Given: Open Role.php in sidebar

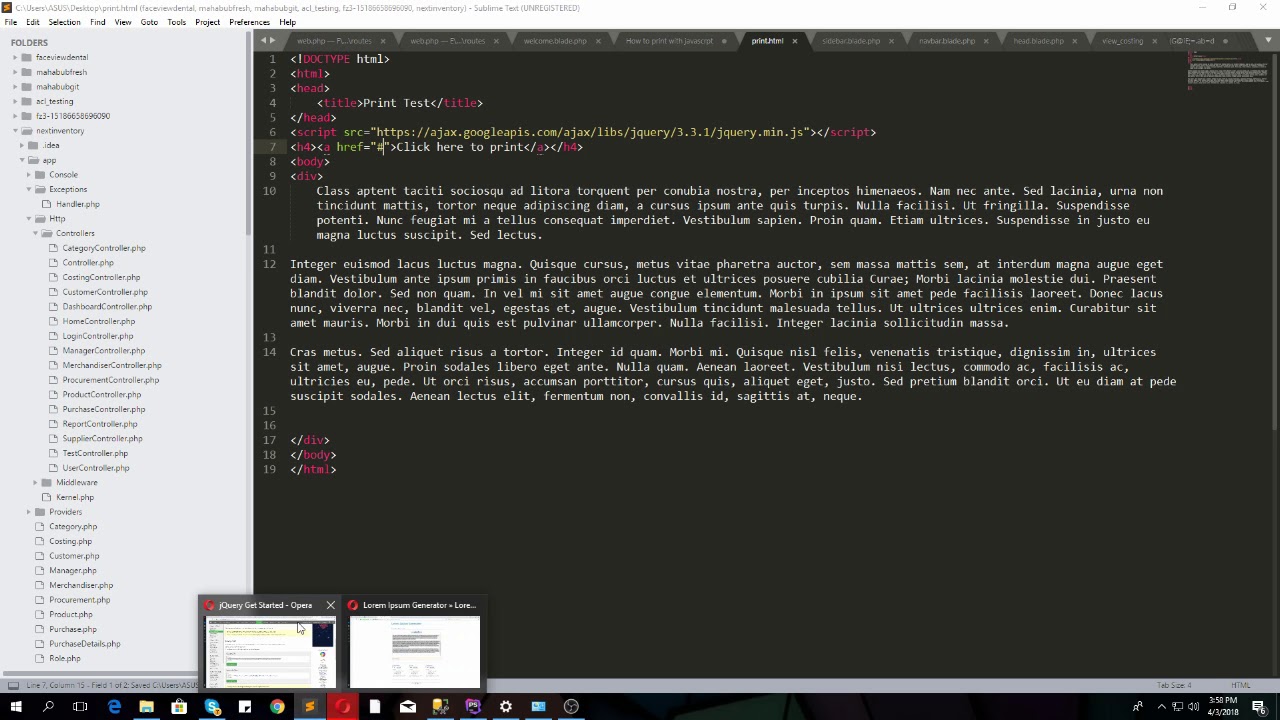Looking at the screenshot, I should [x=65, y=659].
